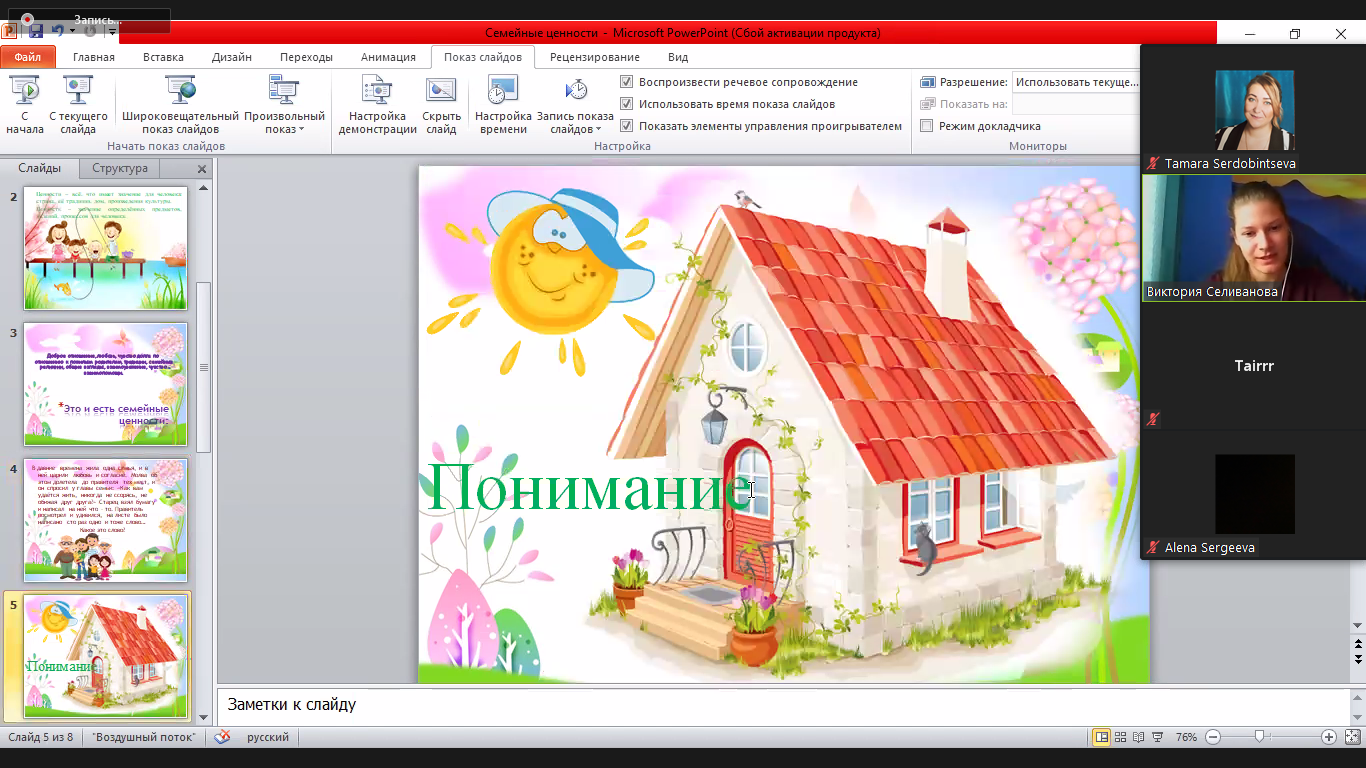The image size is (1366, 768).
Task: Enable 'Режим докладчика' checkbox
Action: [927, 126]
